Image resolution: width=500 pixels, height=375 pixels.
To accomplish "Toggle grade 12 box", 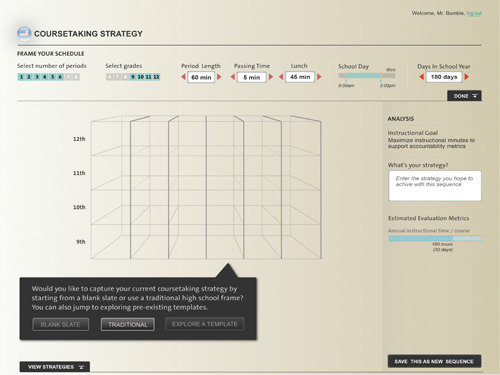I will [156, 77].
